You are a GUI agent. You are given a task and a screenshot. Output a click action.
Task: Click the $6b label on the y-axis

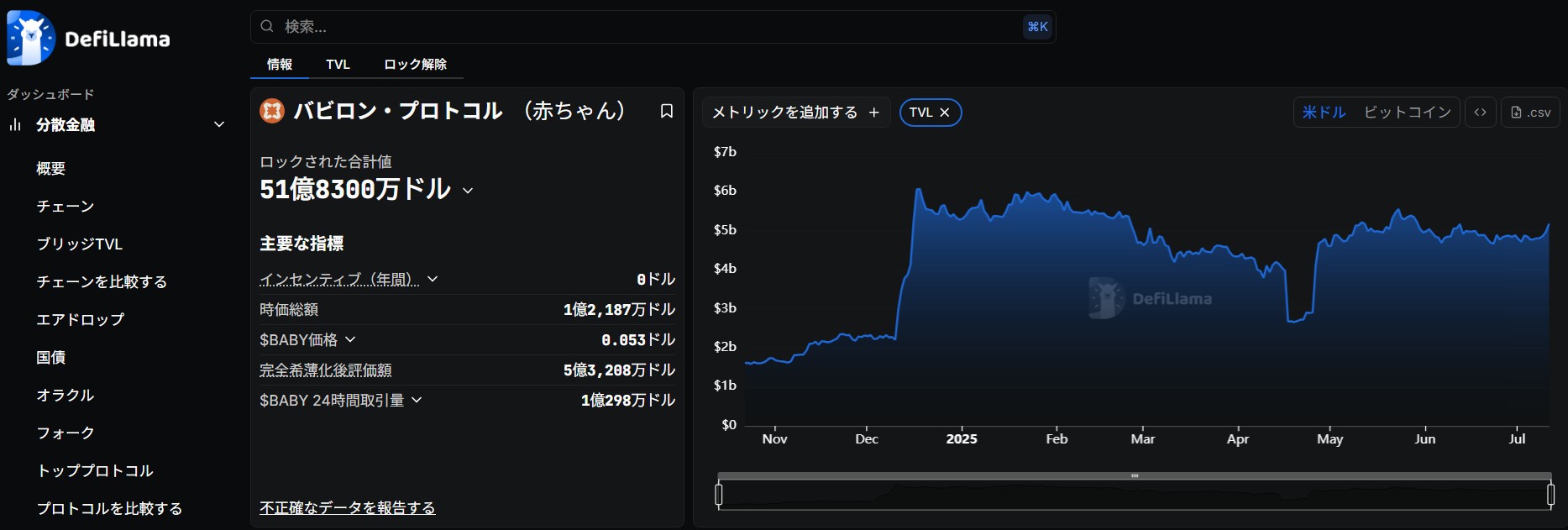pyautogui.click(x=725, y=190)
